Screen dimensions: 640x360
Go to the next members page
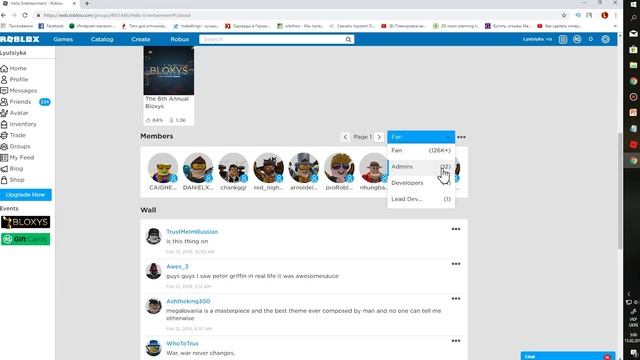(x=379, y=137)
